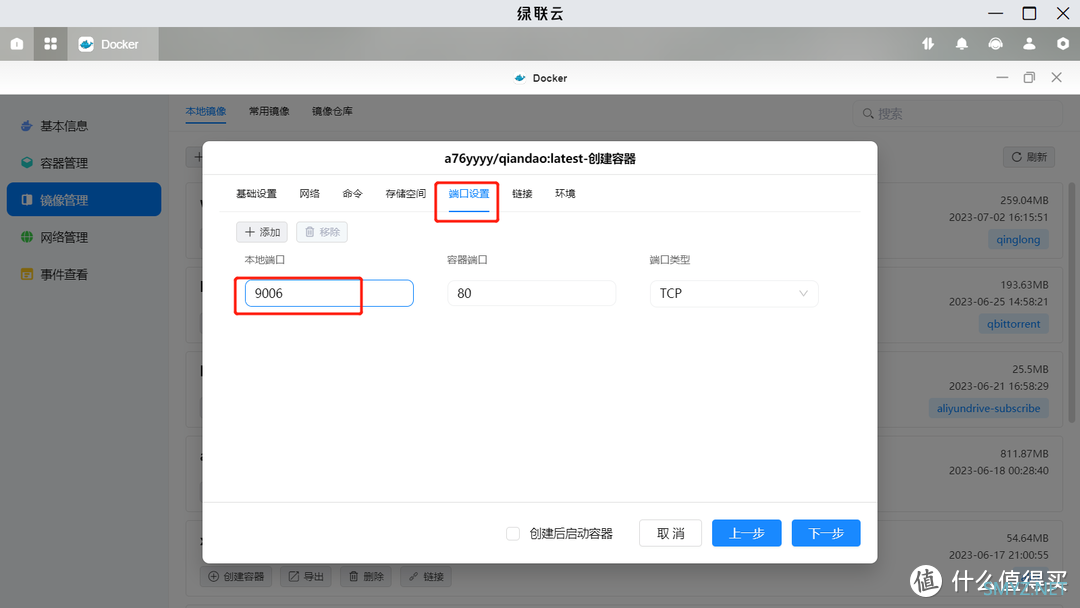Select the 环境 tab
The image size is (1080, 608).
[565, 194]
